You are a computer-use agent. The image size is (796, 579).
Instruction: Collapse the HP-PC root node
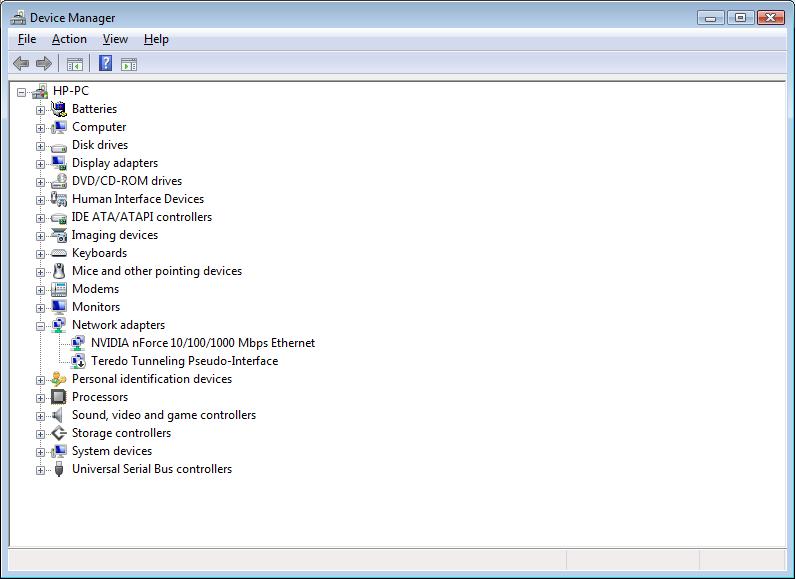click(22, 92)
